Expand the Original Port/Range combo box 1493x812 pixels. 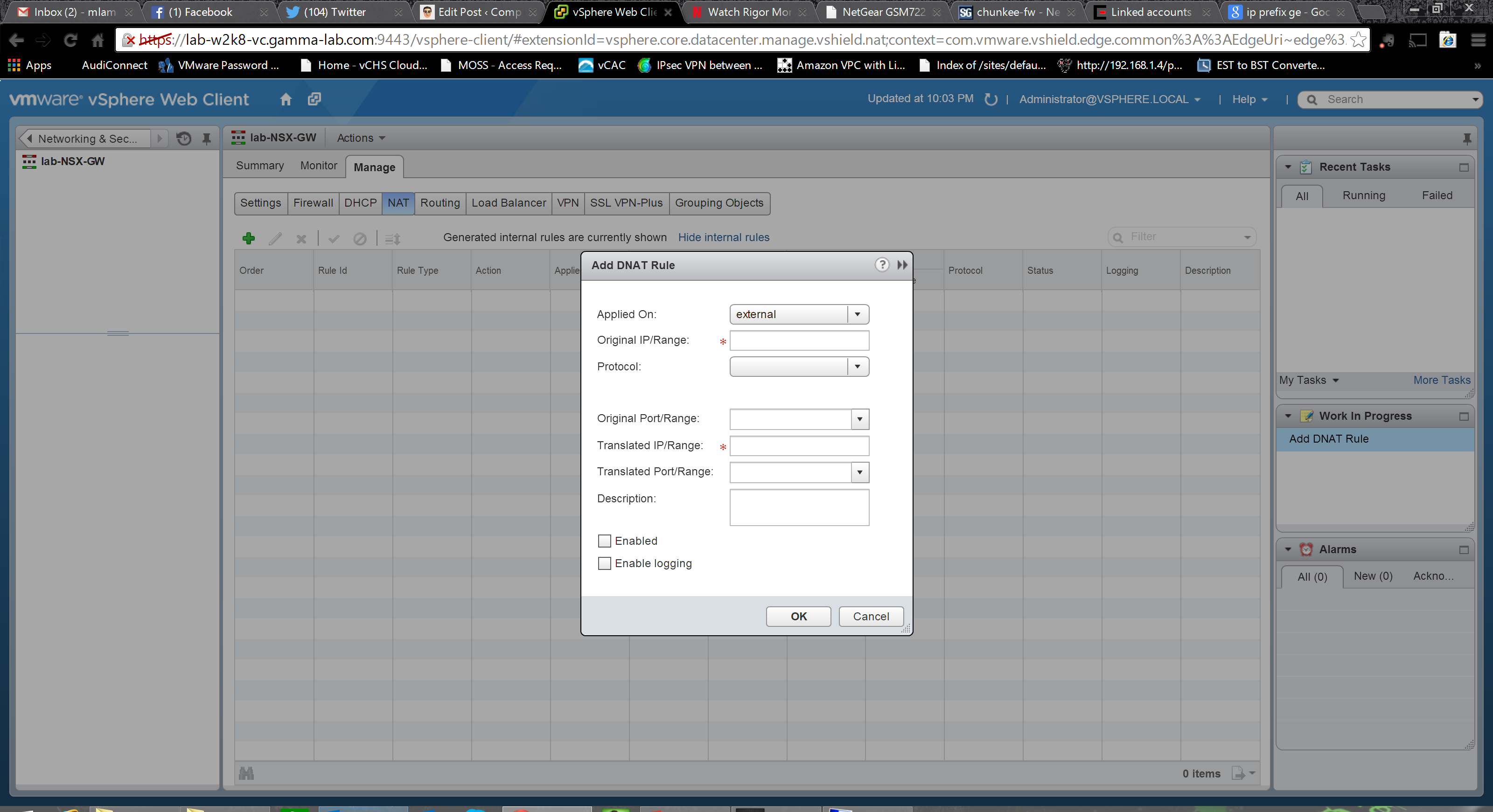(859, 419)
